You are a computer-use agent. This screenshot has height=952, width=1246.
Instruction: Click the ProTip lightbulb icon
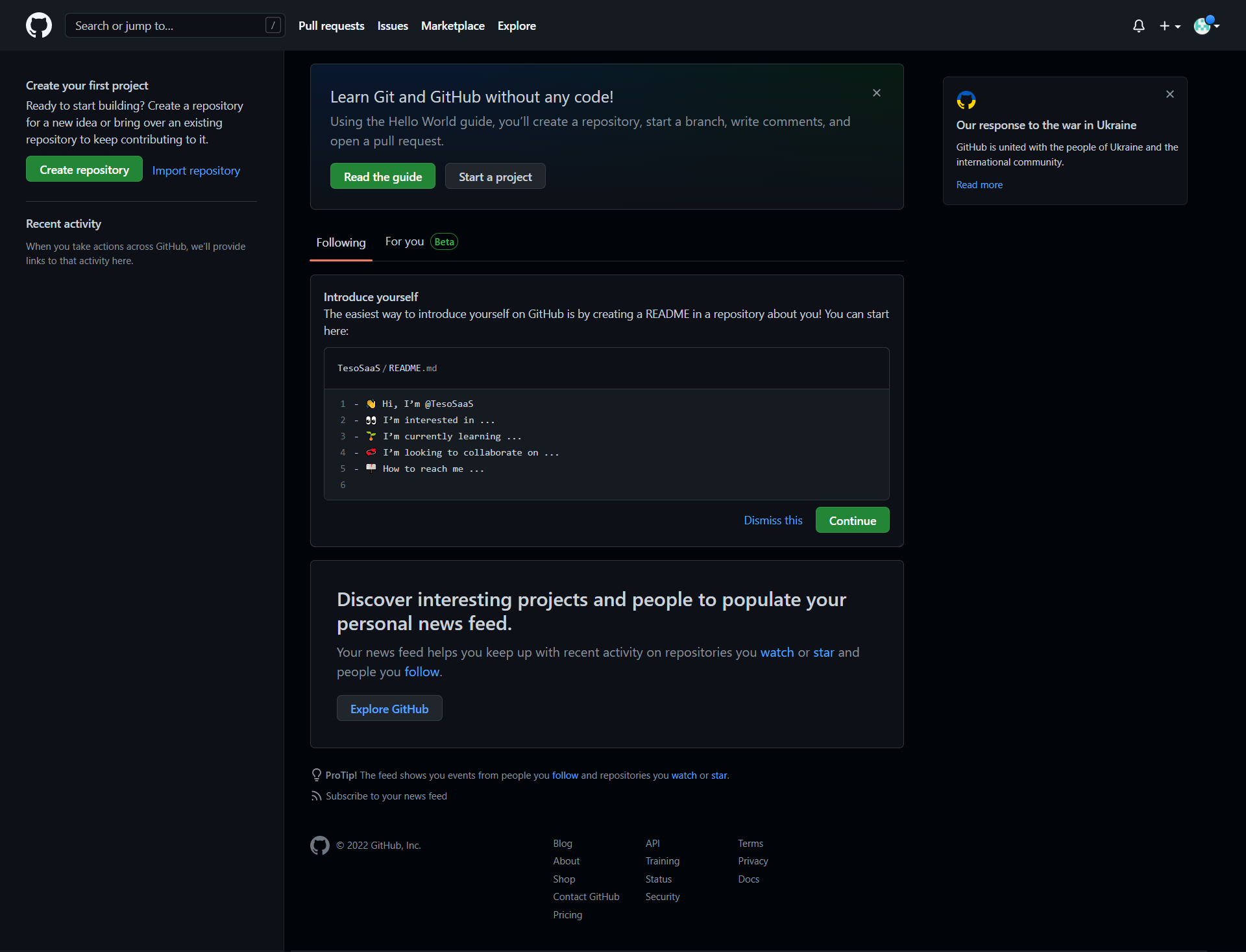316,775
